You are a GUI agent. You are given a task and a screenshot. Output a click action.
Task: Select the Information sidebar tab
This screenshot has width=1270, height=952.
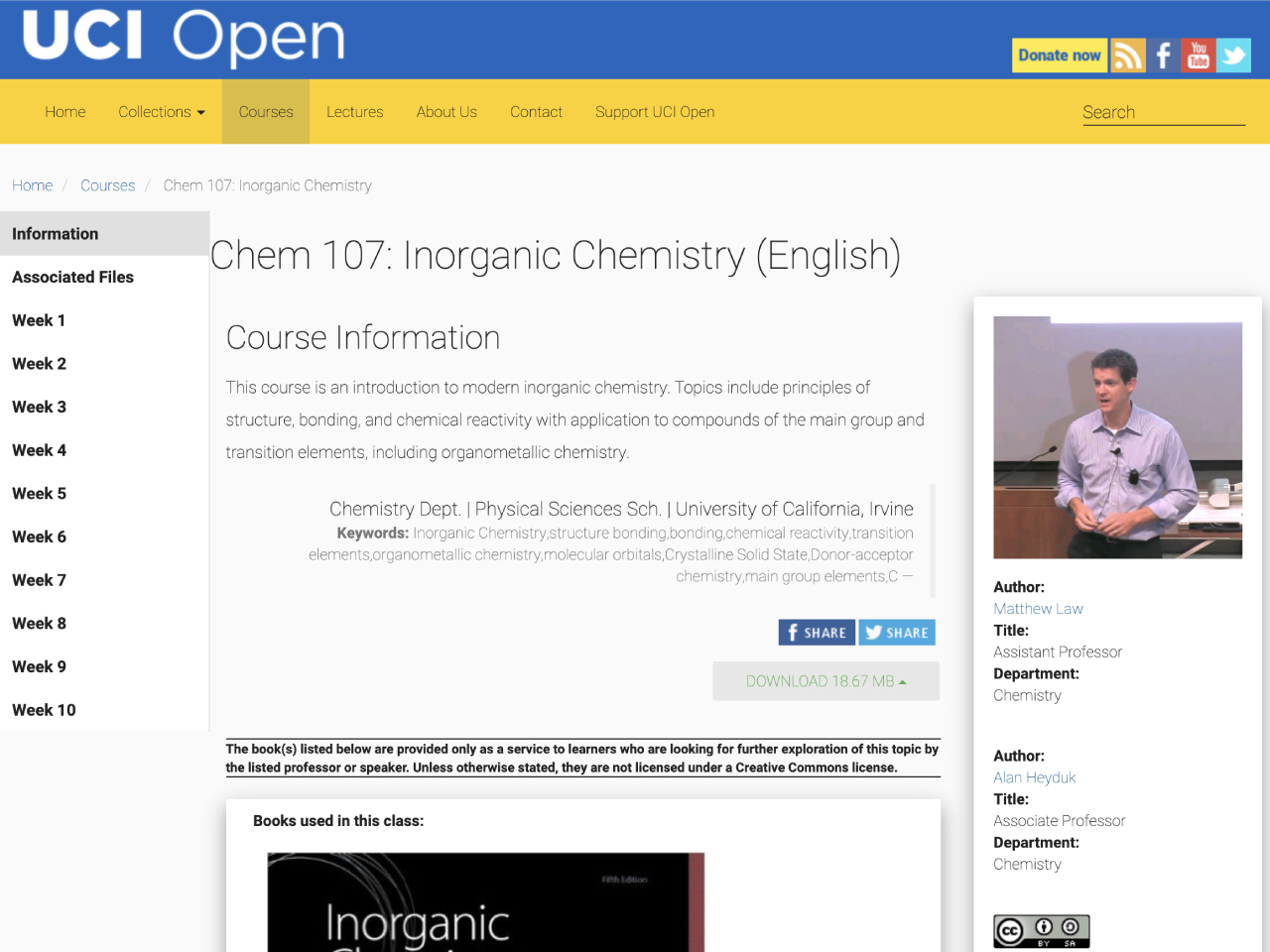click(x=104, y=234)
